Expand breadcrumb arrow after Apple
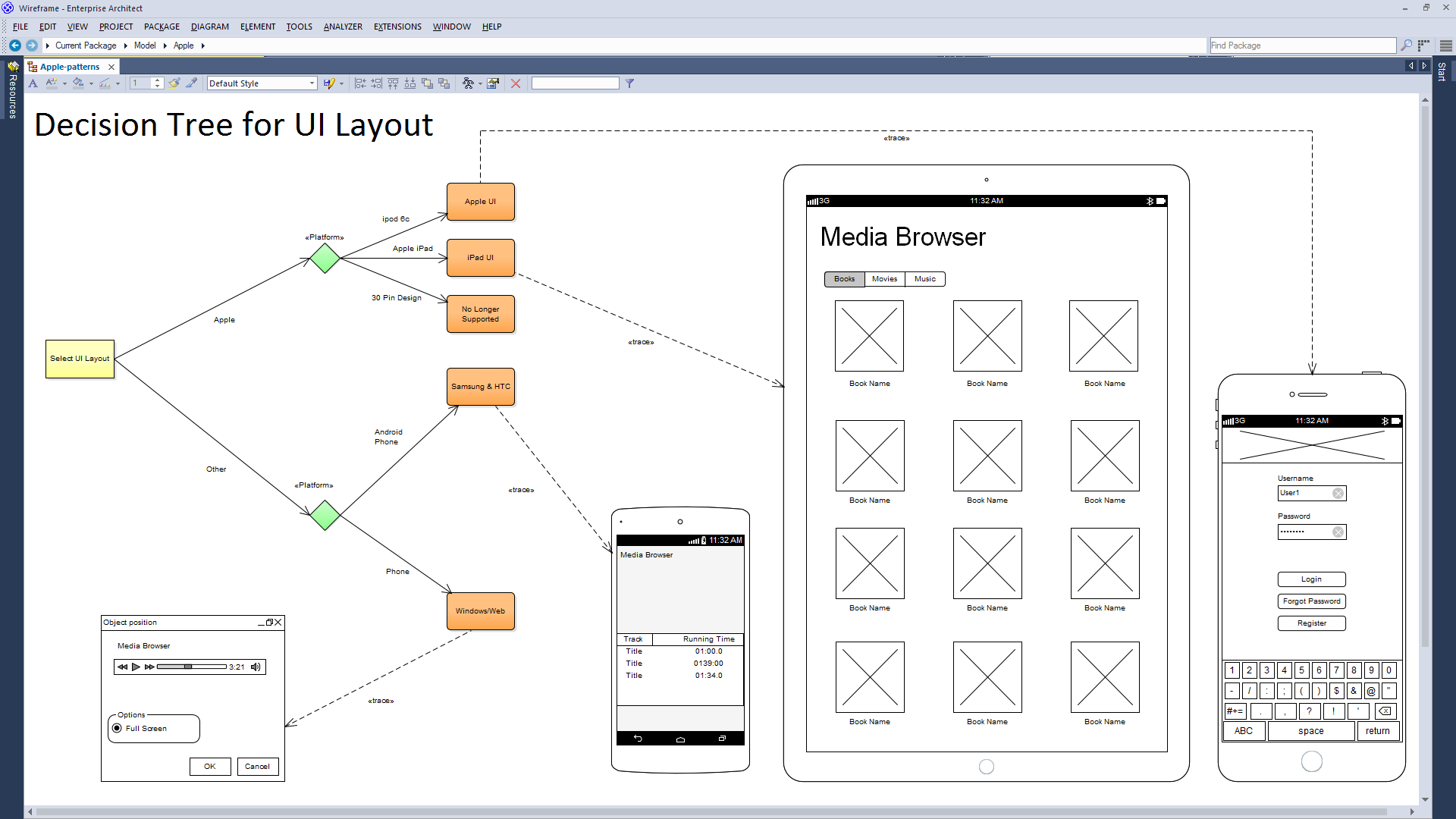 point(203,45)
